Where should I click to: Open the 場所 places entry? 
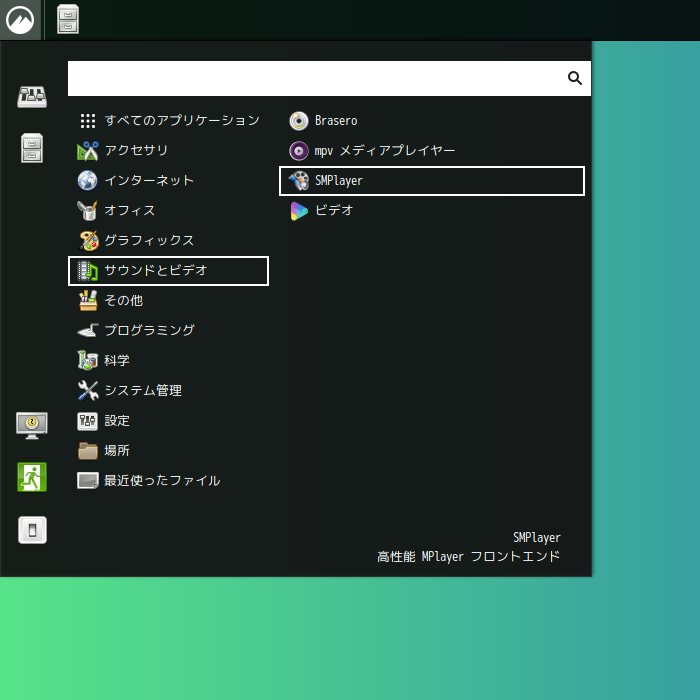click(x=168, y=450)
